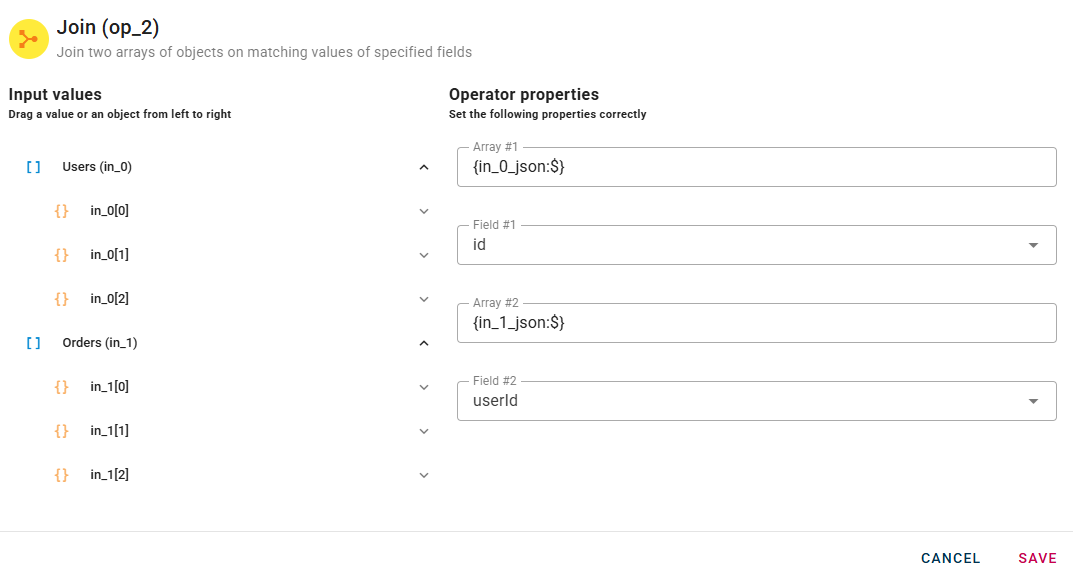This screenshot has width=1073, height=582.
Task: Expand the in_0[0] object chevron
Action: point(424,211)
